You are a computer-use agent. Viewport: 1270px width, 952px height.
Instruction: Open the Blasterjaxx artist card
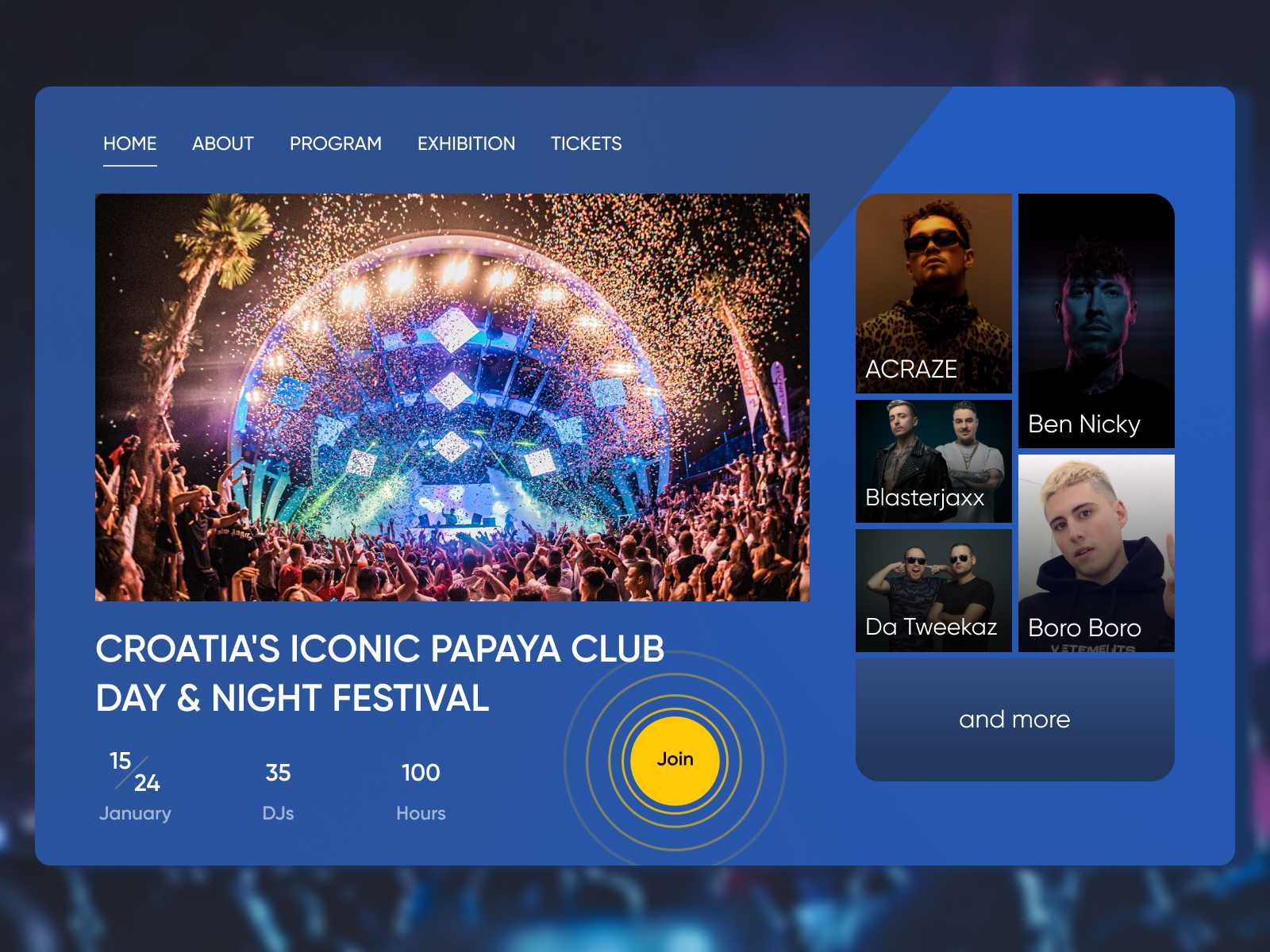click(934, 461)
